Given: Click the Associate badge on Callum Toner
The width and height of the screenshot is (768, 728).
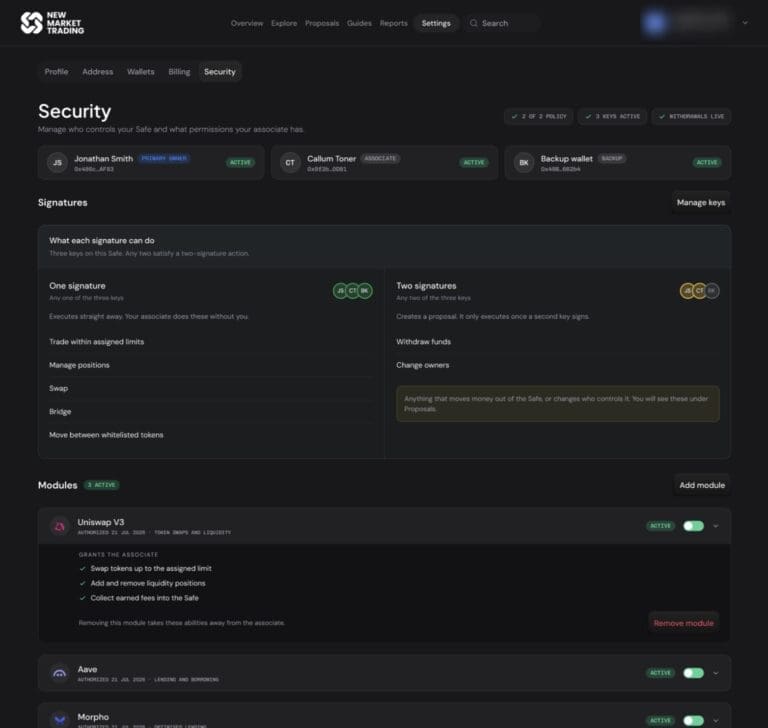Looking at the screenshot, I should tap(380, 158).
